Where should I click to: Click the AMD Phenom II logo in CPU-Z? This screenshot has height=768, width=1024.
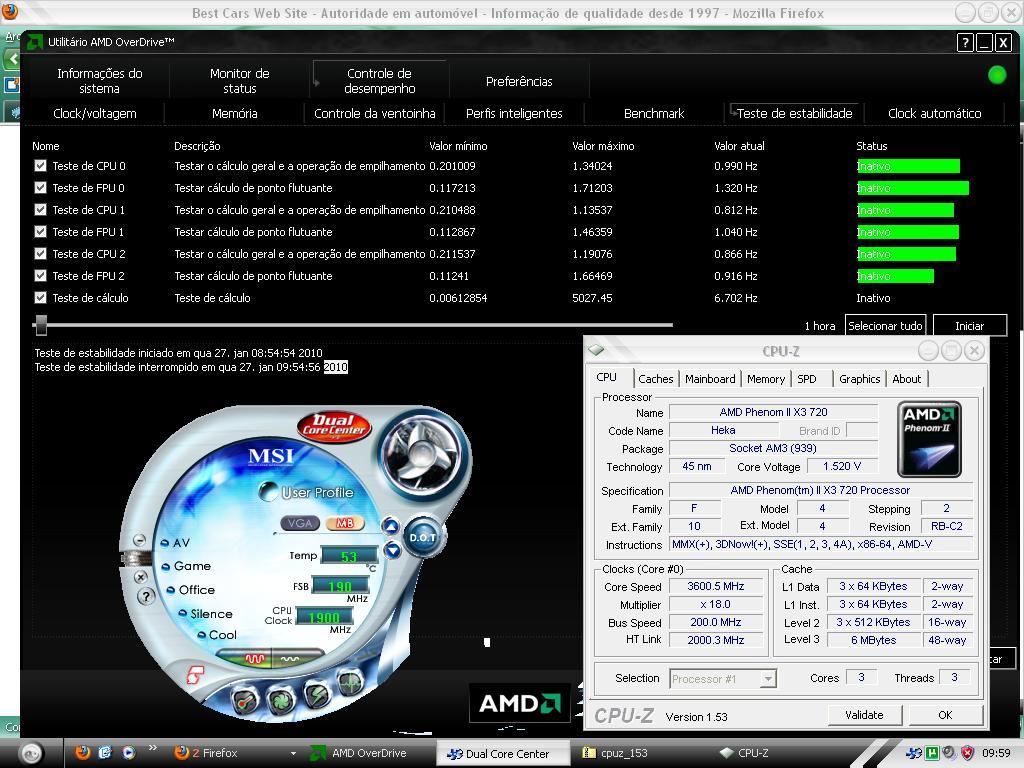click(x=929, y=439)
